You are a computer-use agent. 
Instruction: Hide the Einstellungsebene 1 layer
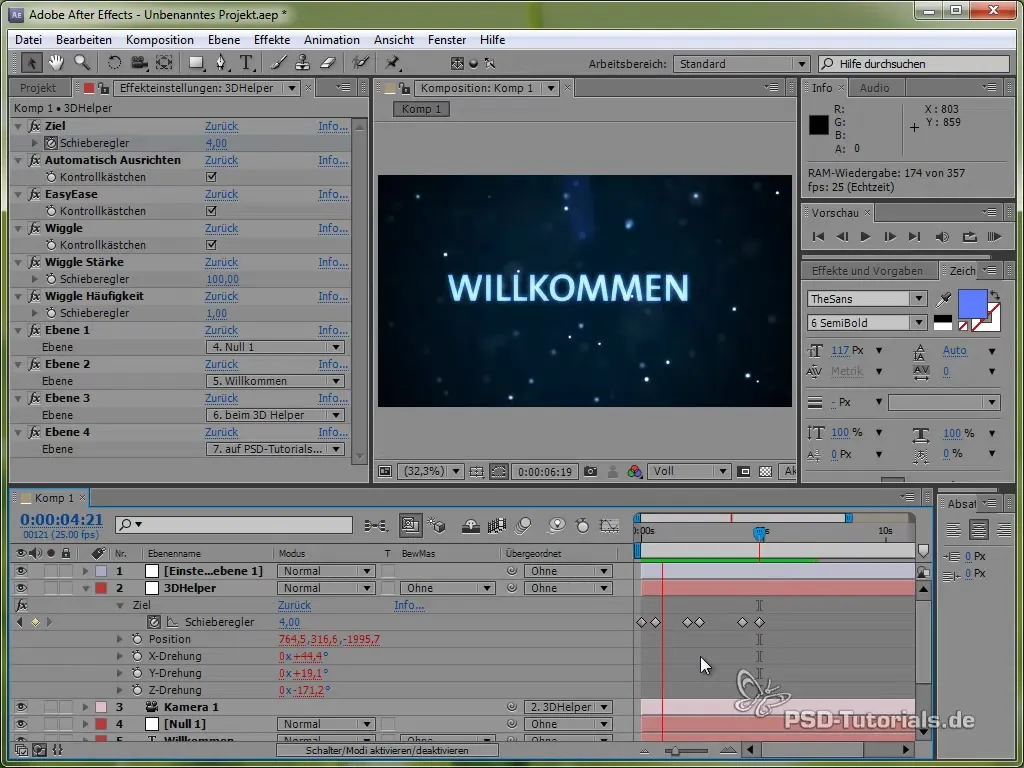pyautogui.click(x=21, y=571)
